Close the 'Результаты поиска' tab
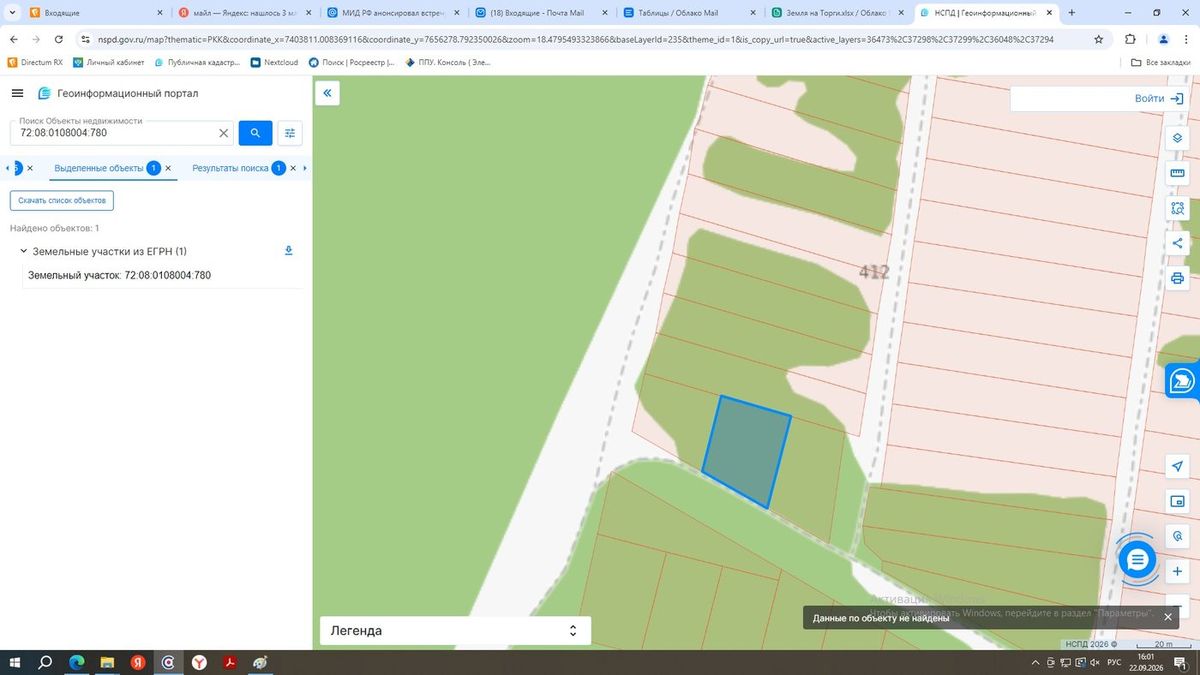1200x675 pixels. (x=293, y=168)
